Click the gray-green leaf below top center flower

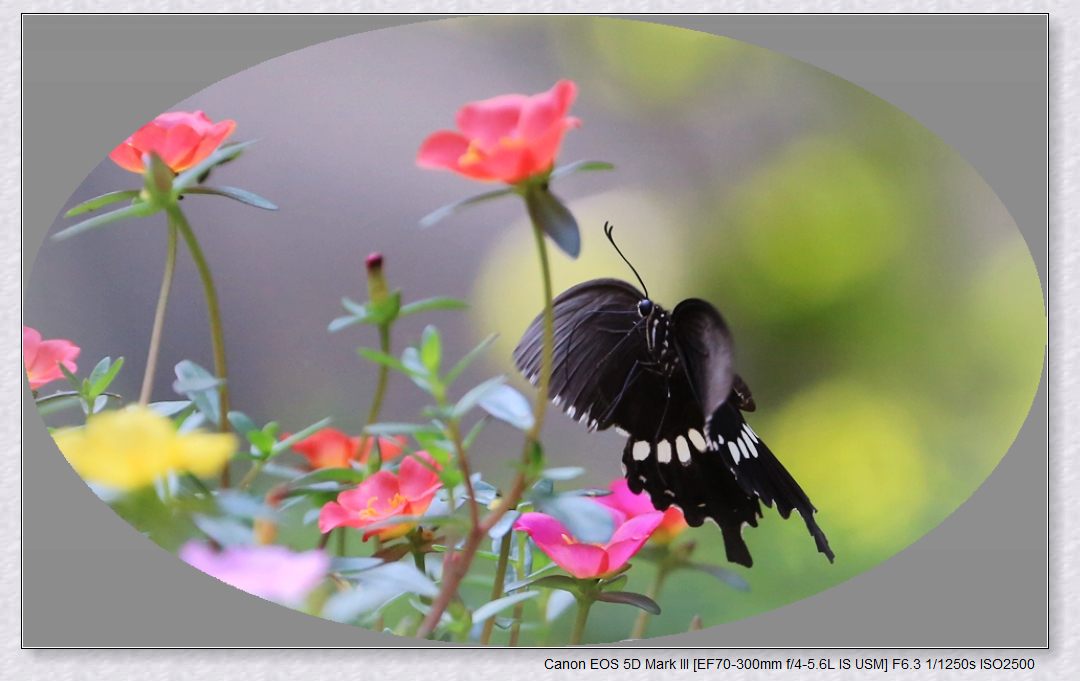pyautogui.click(x=556, y=220)
